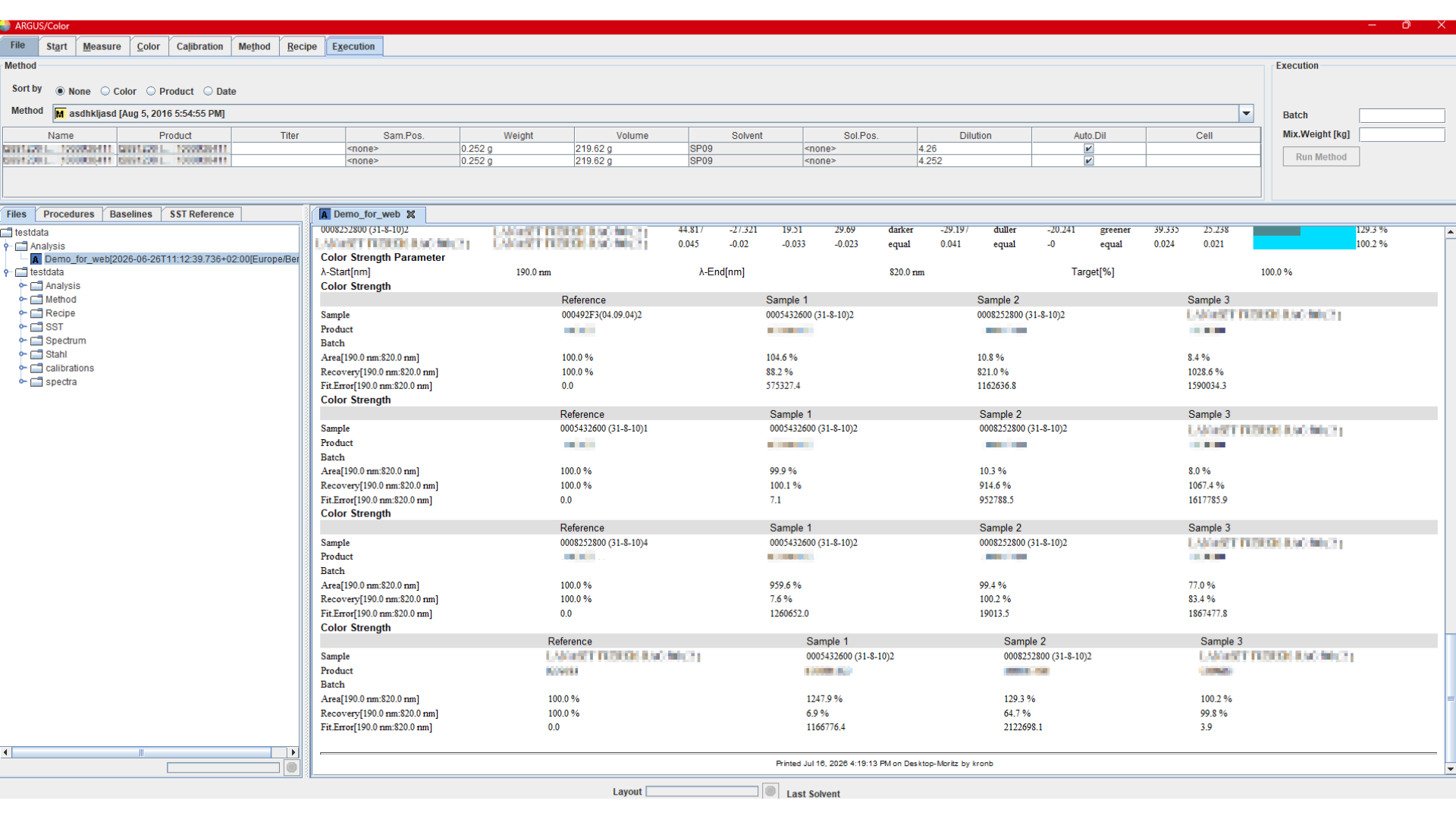
Task: Click left arrow of file tree horizontal scrollbar
Action: (6, 752)
